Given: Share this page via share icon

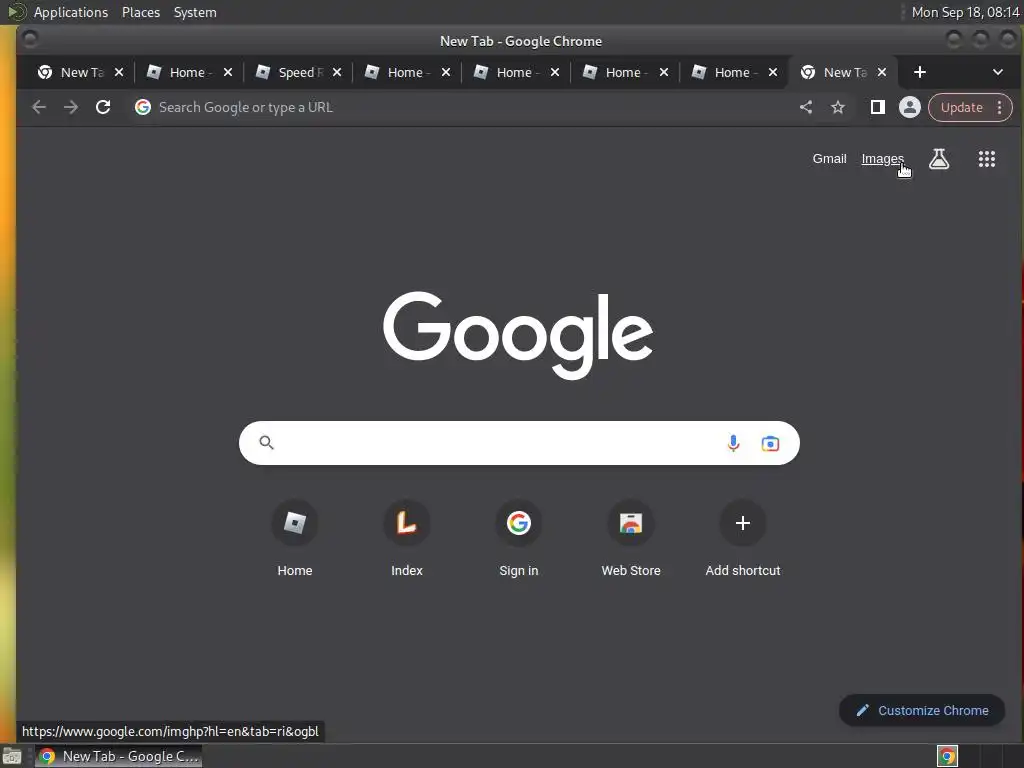Looking at the screenshot, I should tap(806, 107).
